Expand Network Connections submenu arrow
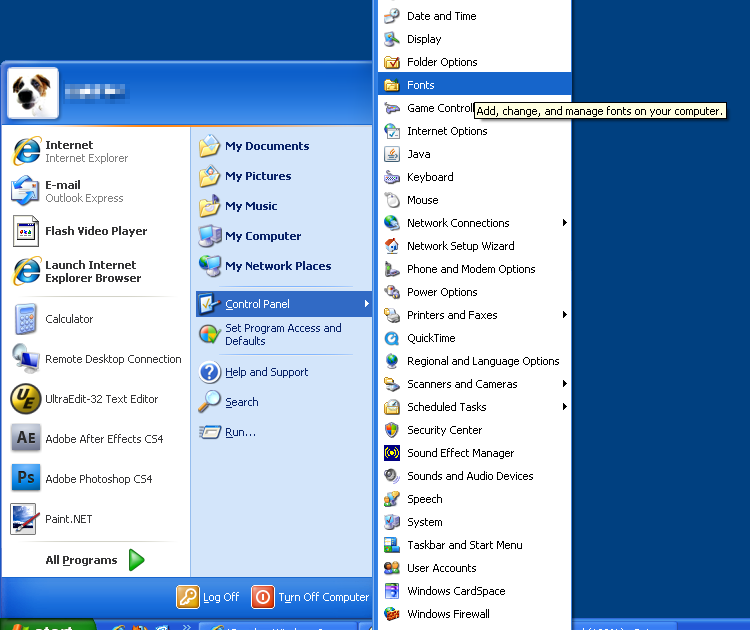 click(x=564, y=222)
